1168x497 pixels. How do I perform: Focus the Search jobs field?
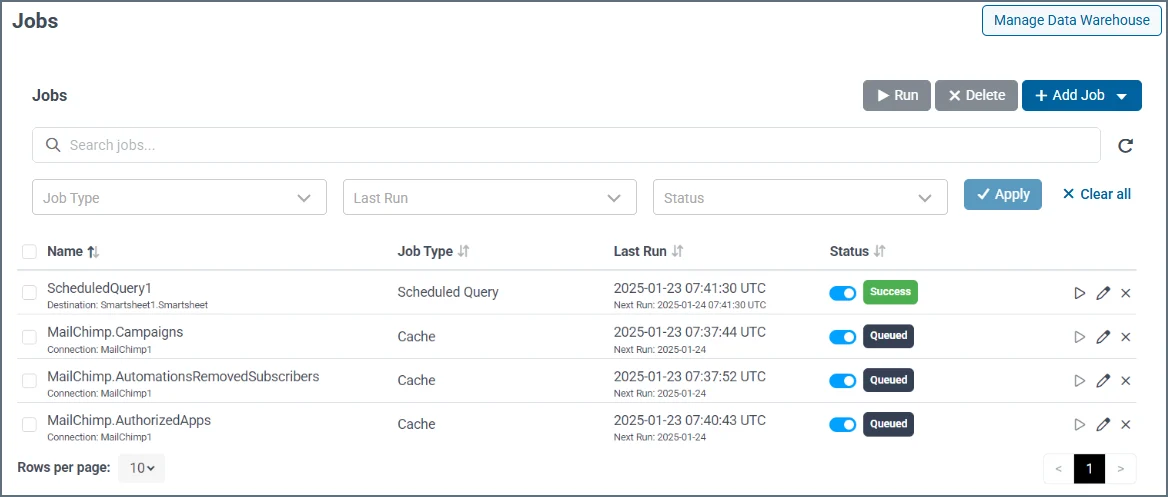[x=566, y=145]
